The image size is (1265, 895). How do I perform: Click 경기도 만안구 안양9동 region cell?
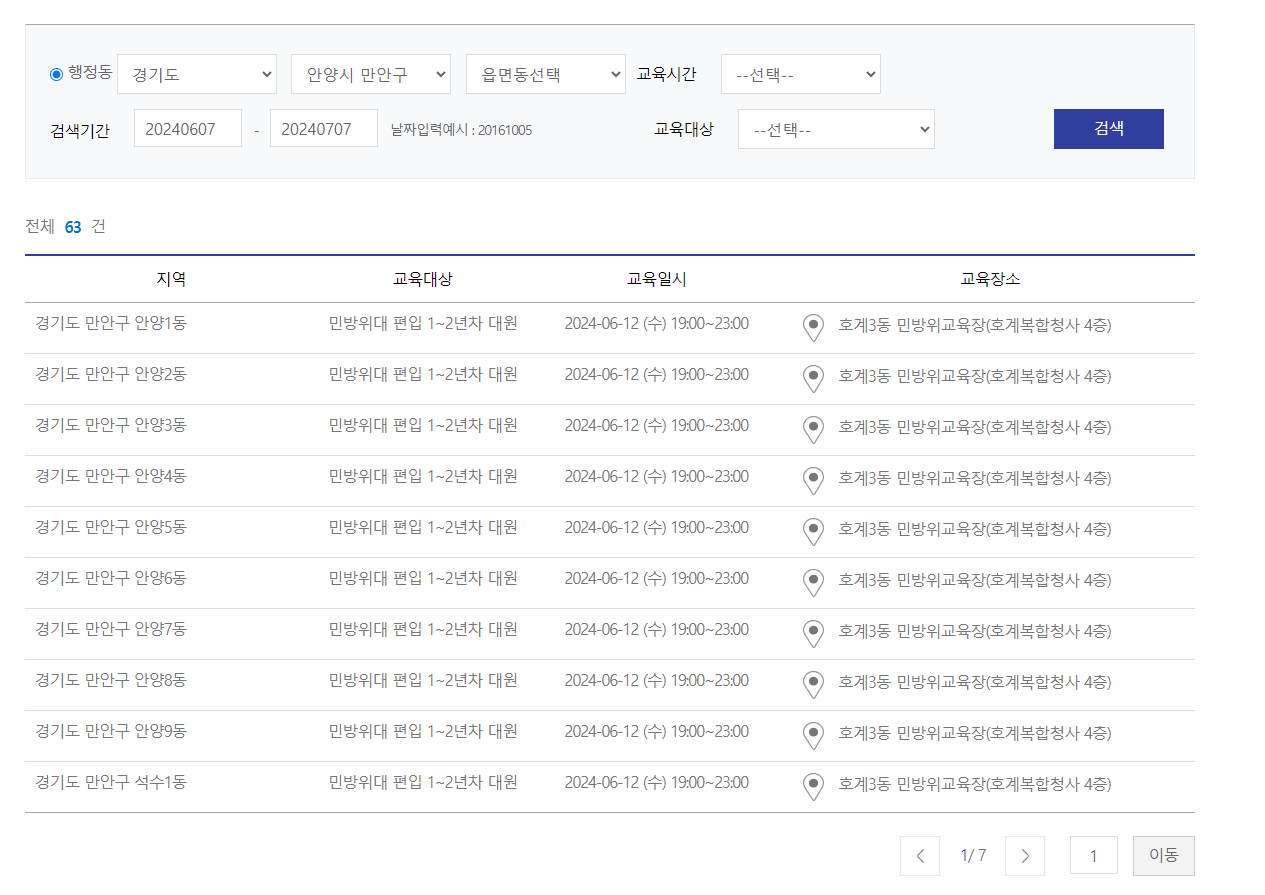111,731
